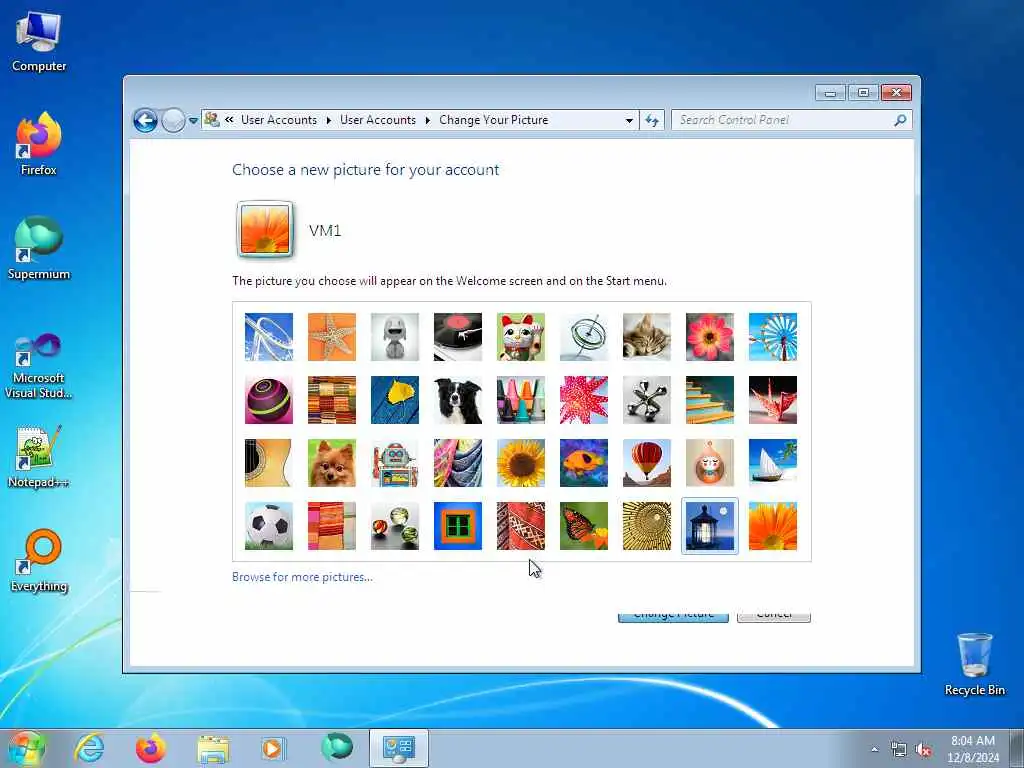Choose the monarch butterfly picture
The image size is (1024, 768).
(x=584, y=526)
